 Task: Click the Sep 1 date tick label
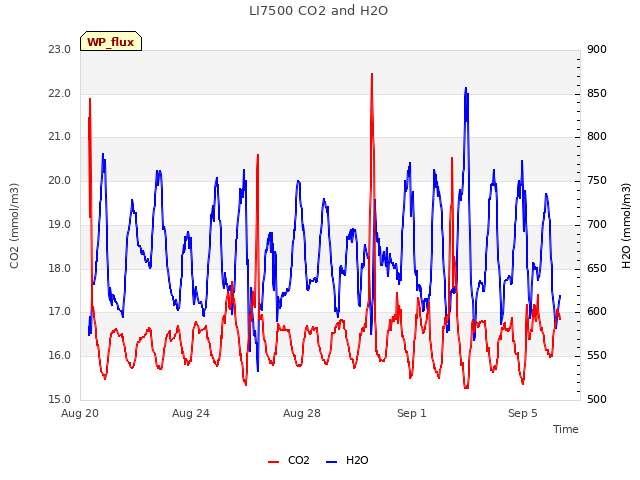tap(412, 413)
